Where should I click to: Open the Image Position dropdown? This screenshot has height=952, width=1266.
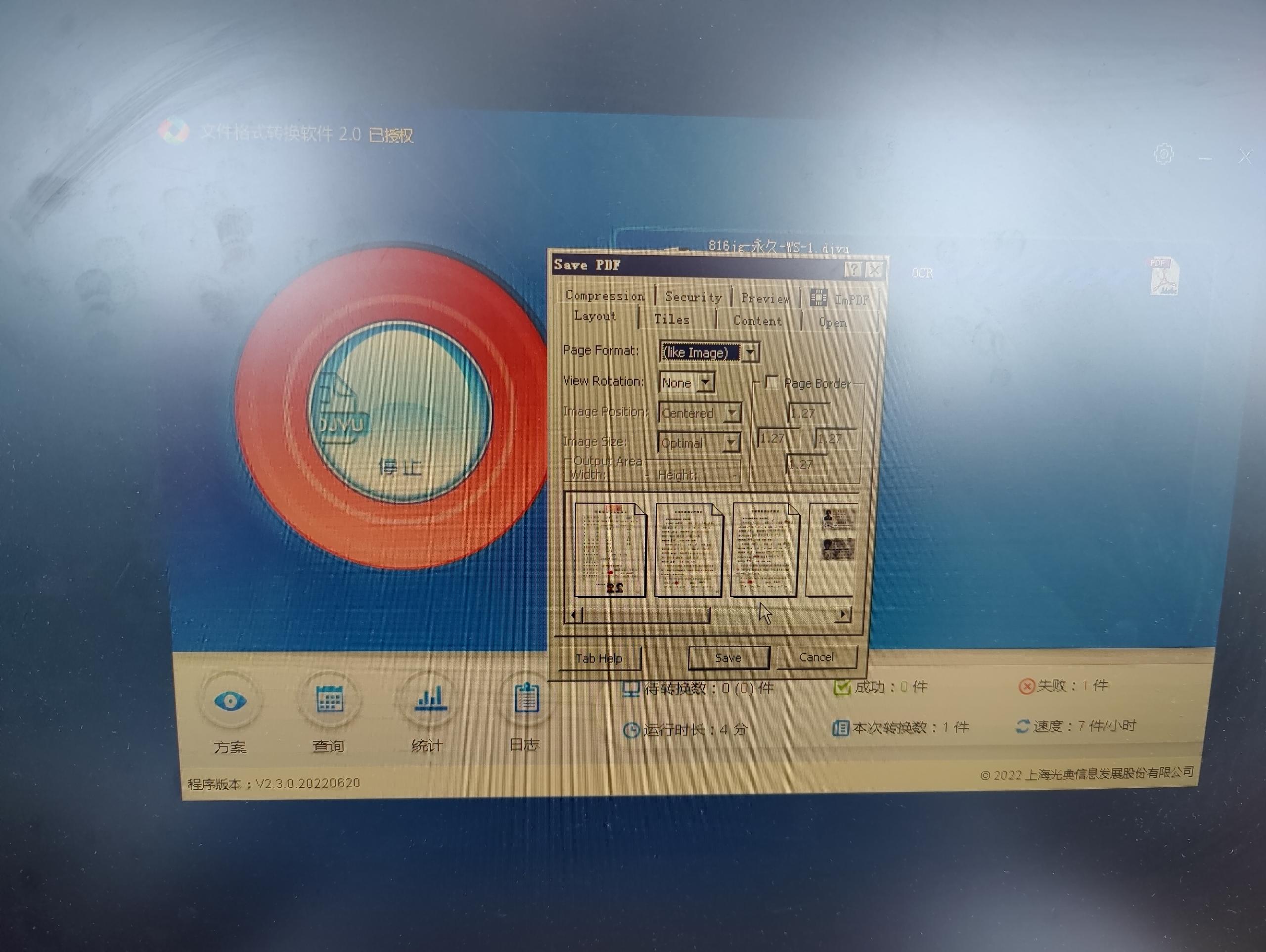732,413
